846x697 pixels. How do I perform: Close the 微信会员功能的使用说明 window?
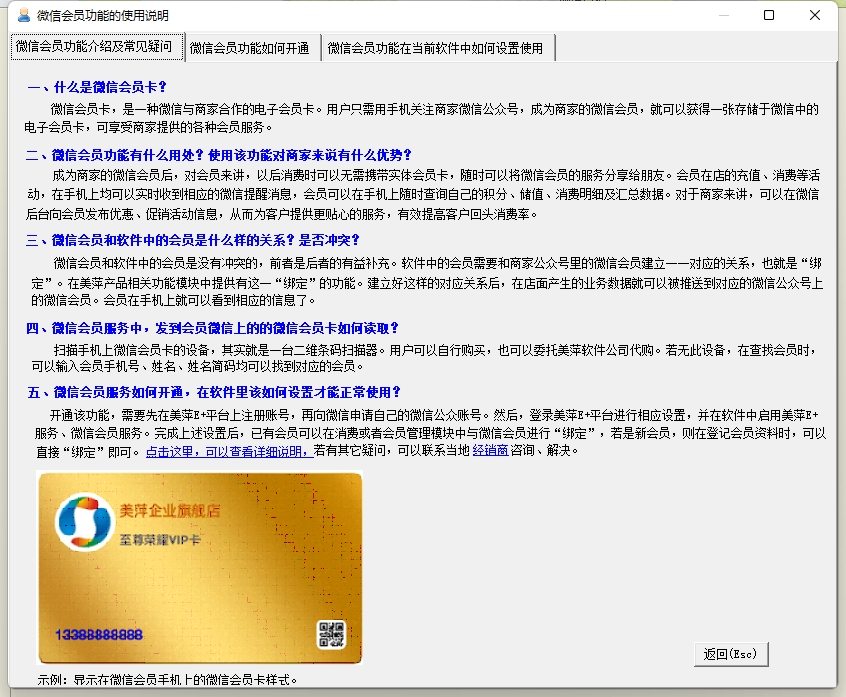pos(816,15)
